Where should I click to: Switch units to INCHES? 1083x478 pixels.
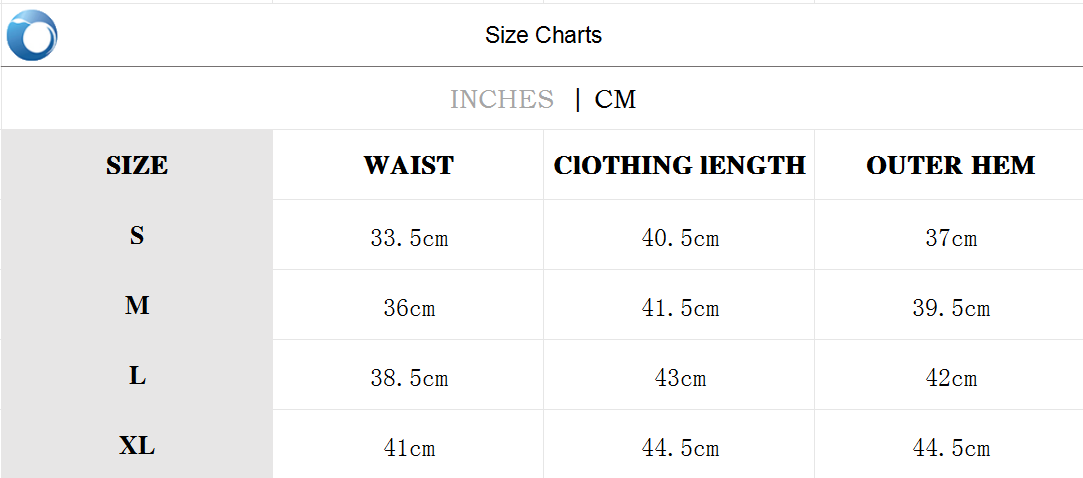501,99
